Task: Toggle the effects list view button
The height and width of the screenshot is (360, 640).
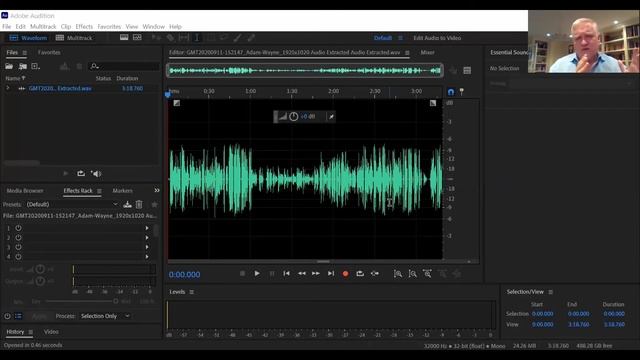Action: pyautogui.click(x=18, y=316)
